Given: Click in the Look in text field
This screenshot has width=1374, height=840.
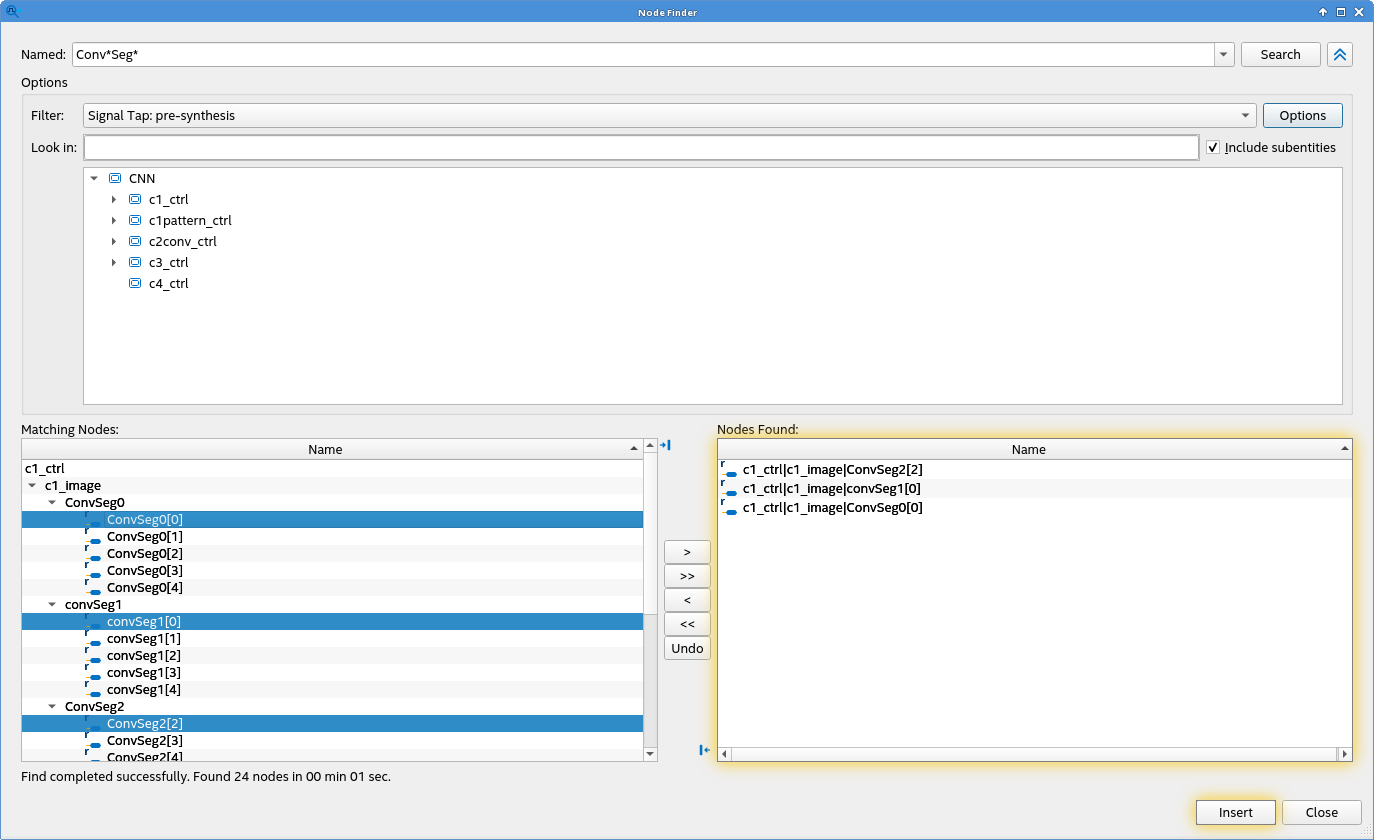Looking at the screenshot, I should click(x=640, y=148).
